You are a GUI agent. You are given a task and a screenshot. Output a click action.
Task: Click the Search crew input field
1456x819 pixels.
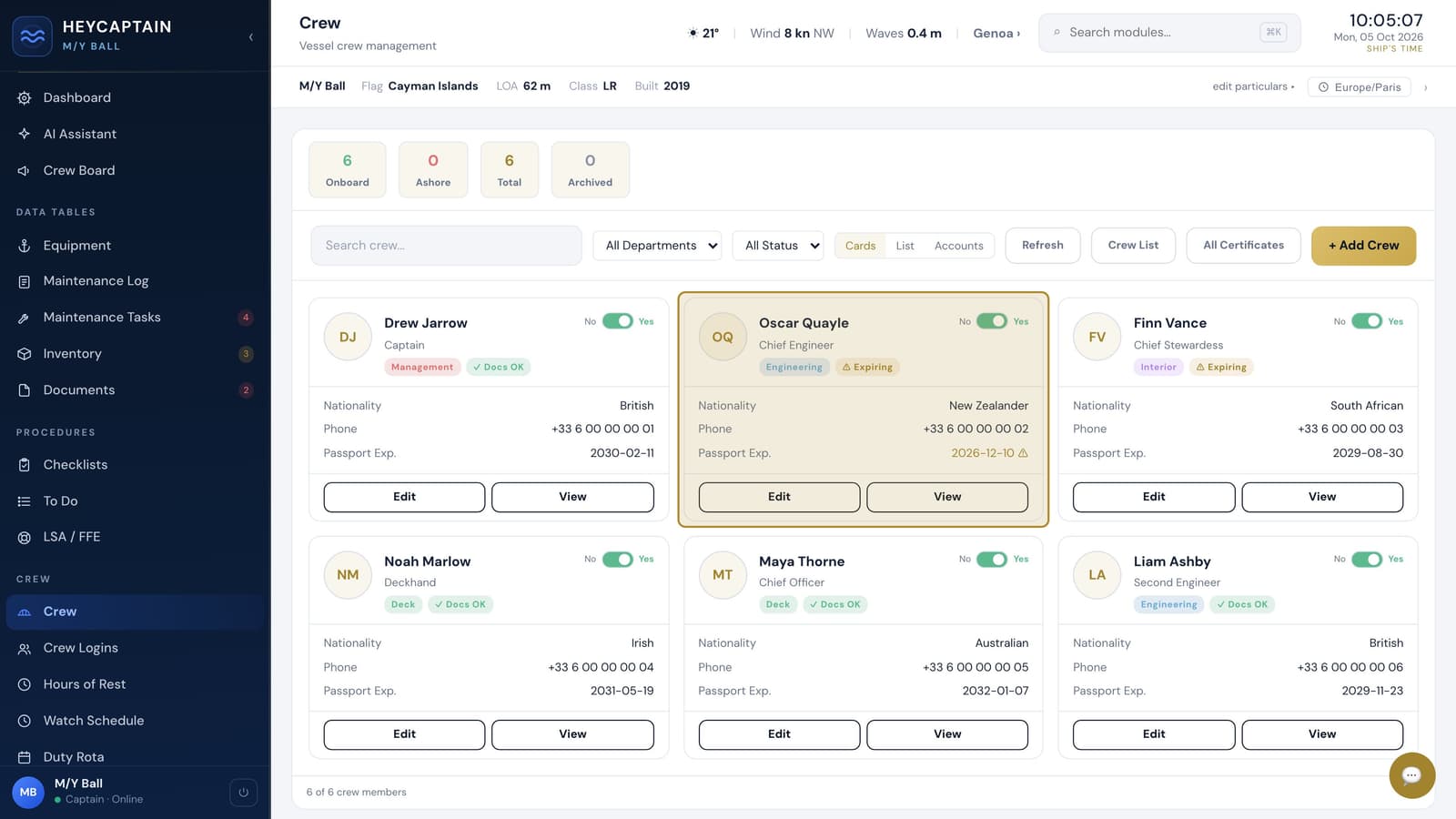446,246
